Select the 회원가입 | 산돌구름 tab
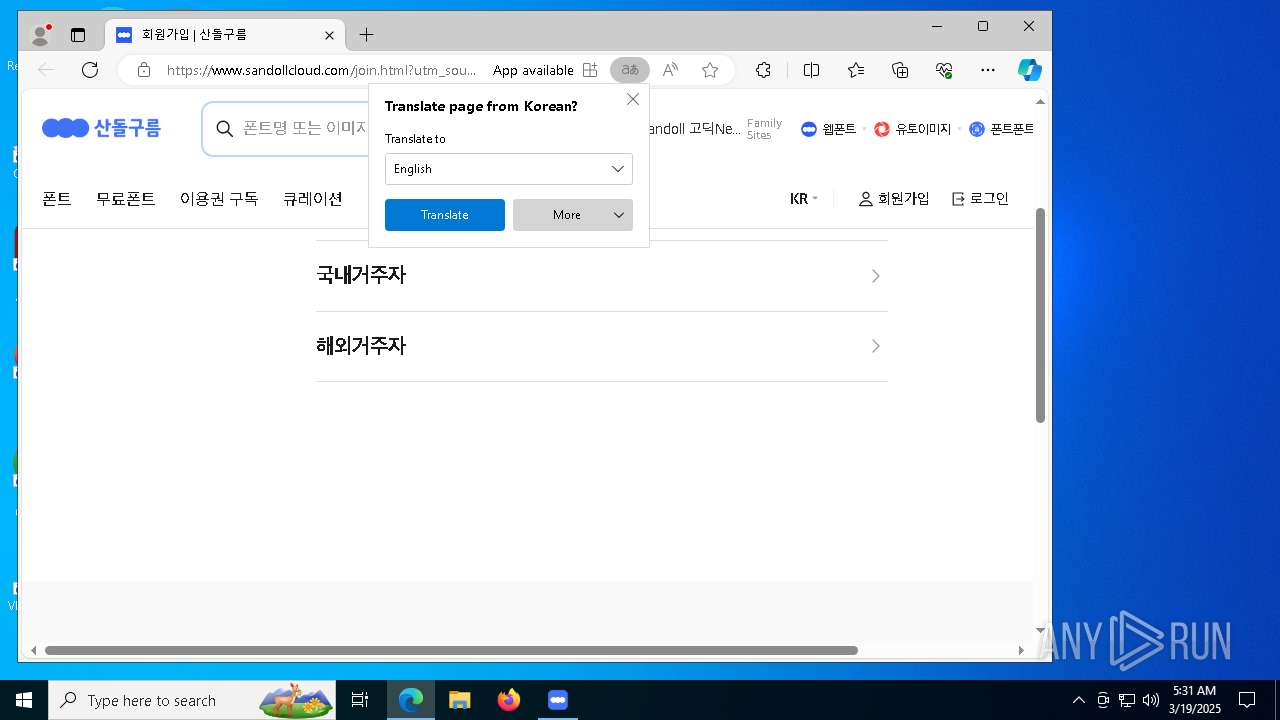1280x720 pixels. tap(224, 35)
